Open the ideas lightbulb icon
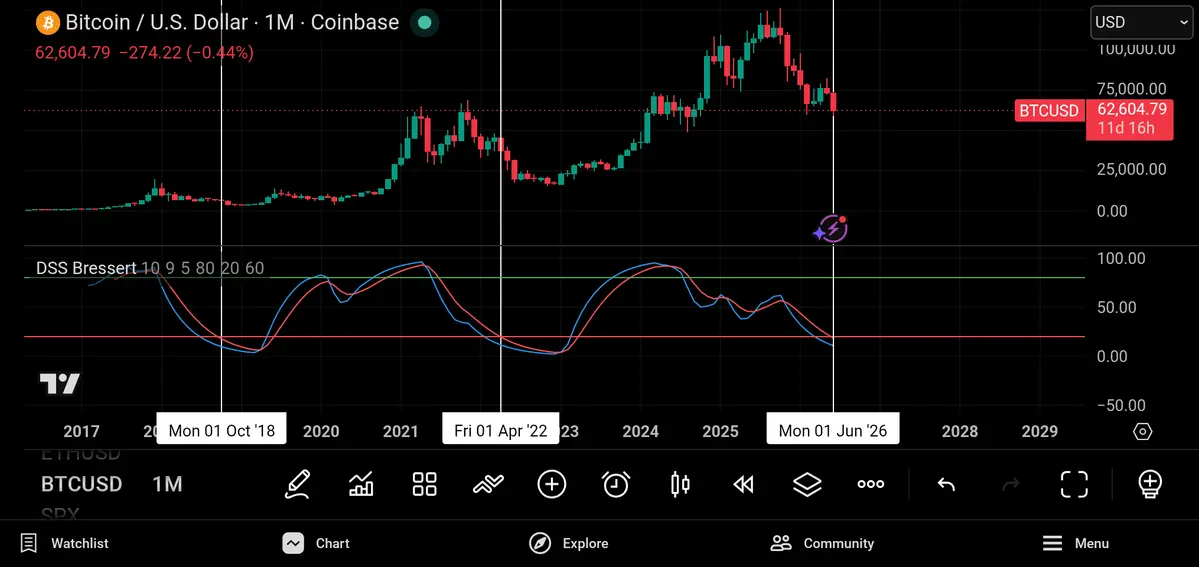This screenshot has width=1199, height=567. pyautogui.click(x=1150, y=484)
